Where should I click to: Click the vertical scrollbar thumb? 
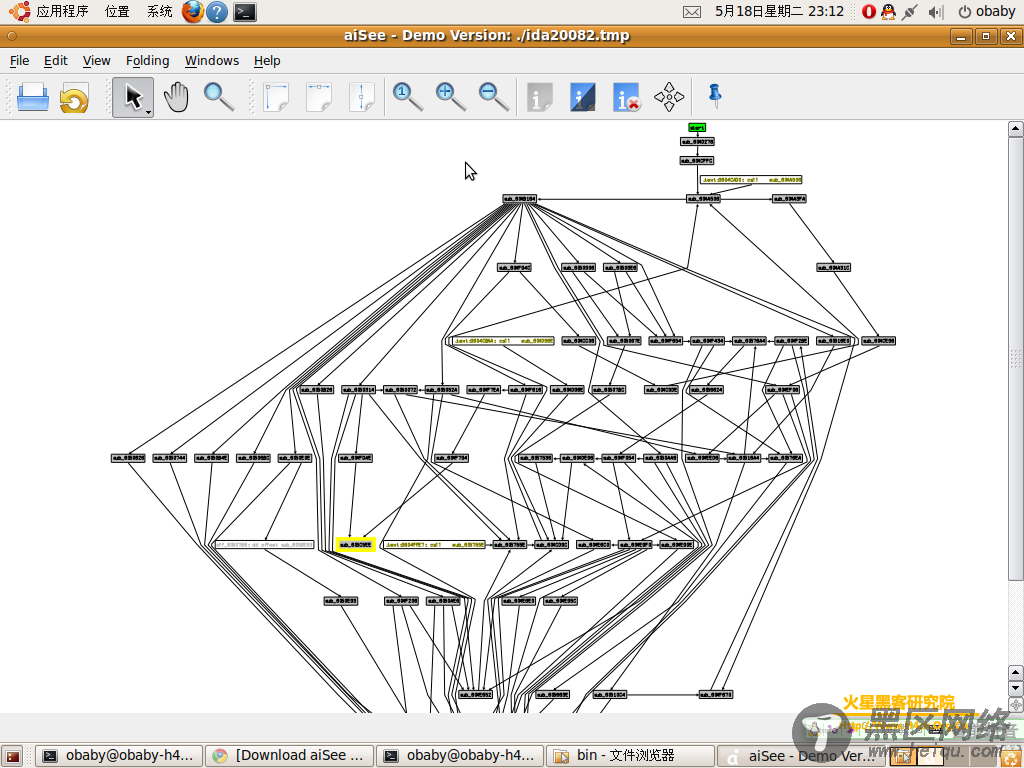pyautogui.click(x=1016, y=358)
